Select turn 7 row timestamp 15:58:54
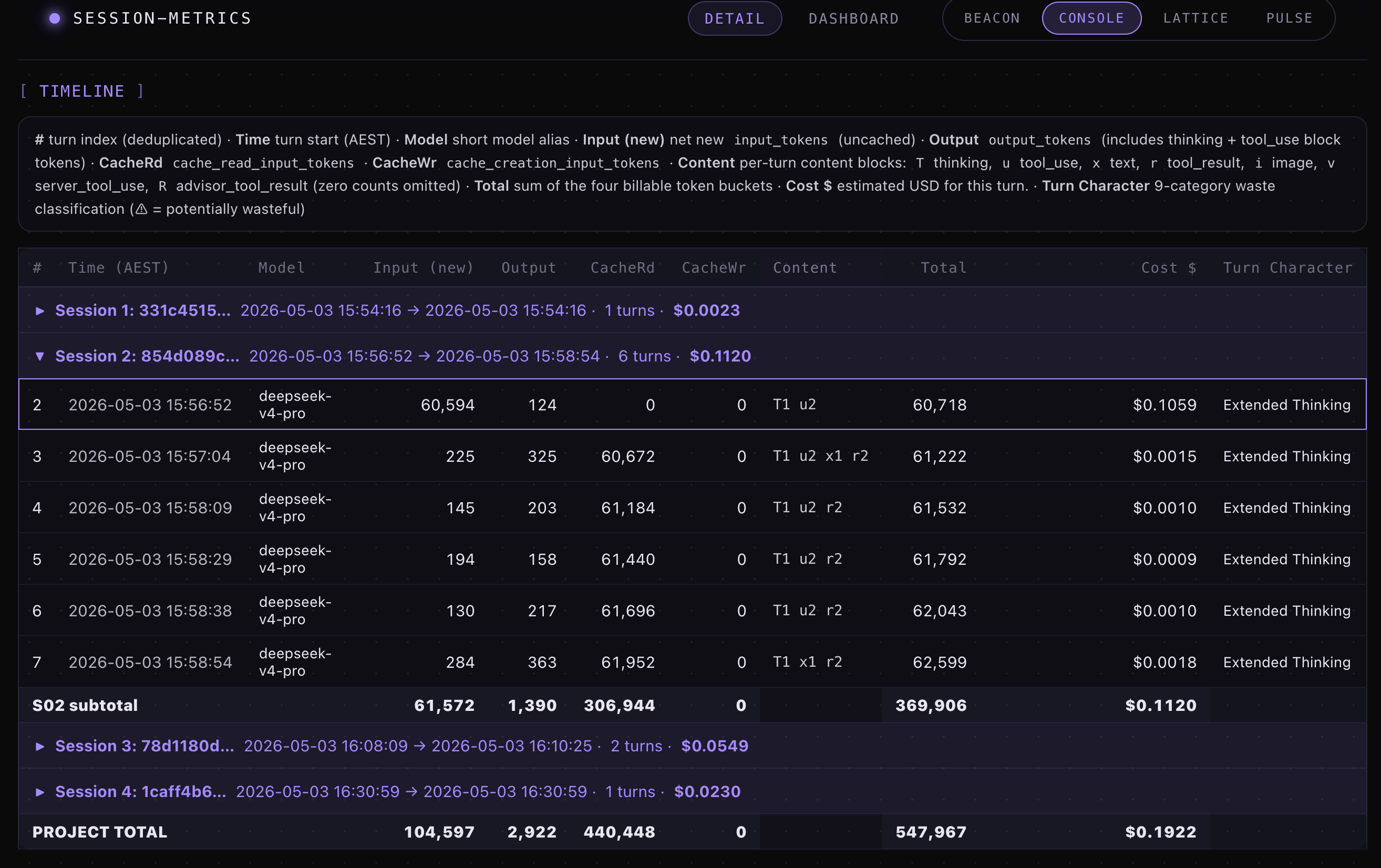The image size is (1381, 868). [150, 663]
